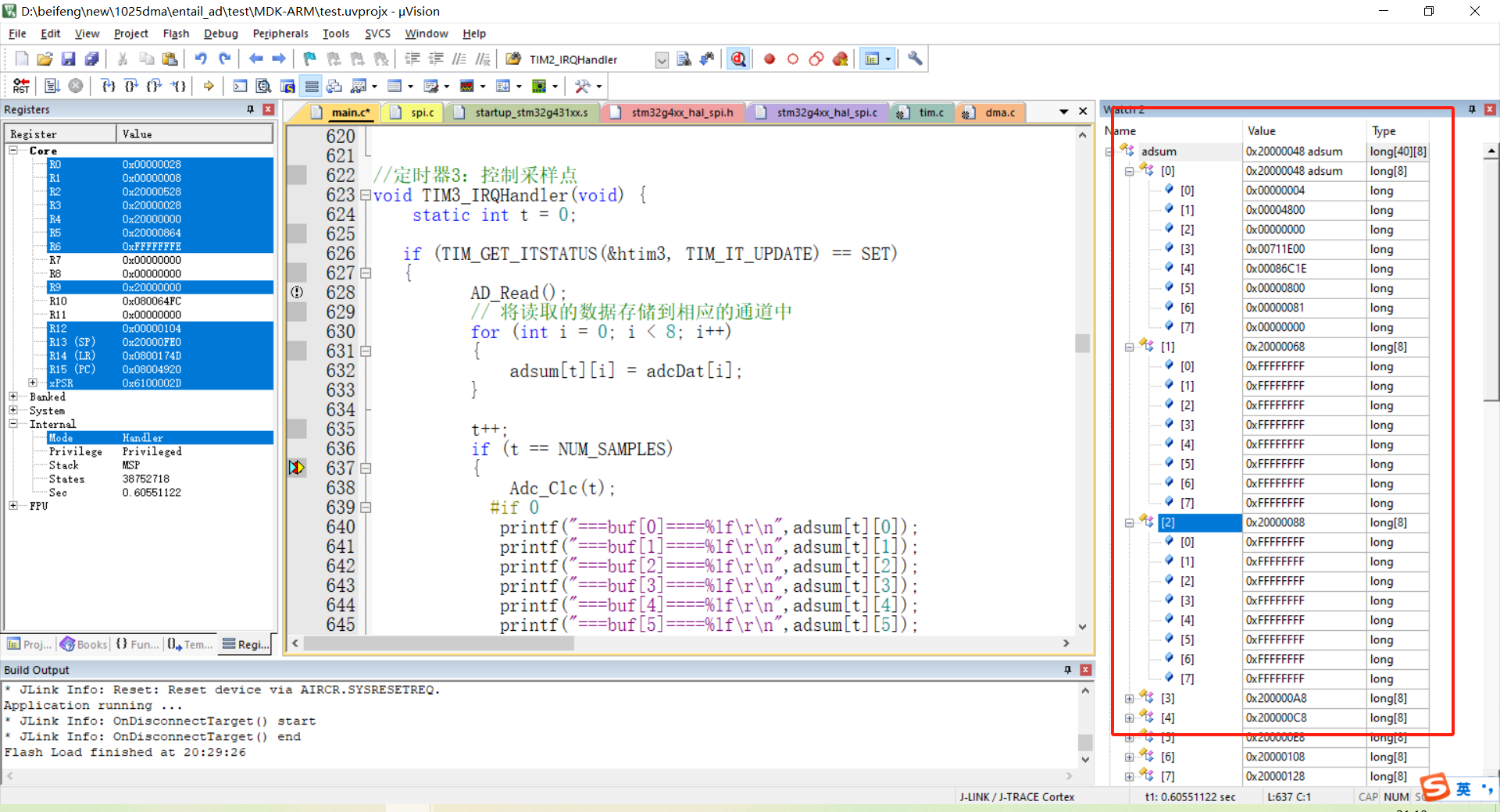Viewport: 1500px width, 812px height.
Task: Click the Open file folder icon
Action: coord(45,59)
